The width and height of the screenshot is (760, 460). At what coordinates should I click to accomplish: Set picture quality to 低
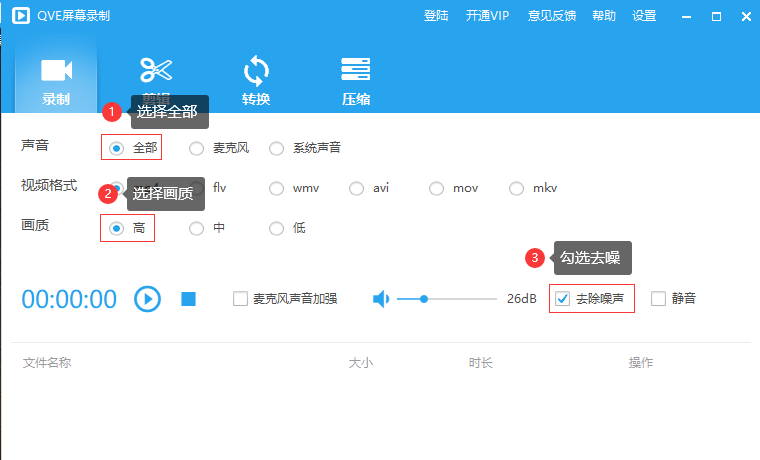(276, 228)
